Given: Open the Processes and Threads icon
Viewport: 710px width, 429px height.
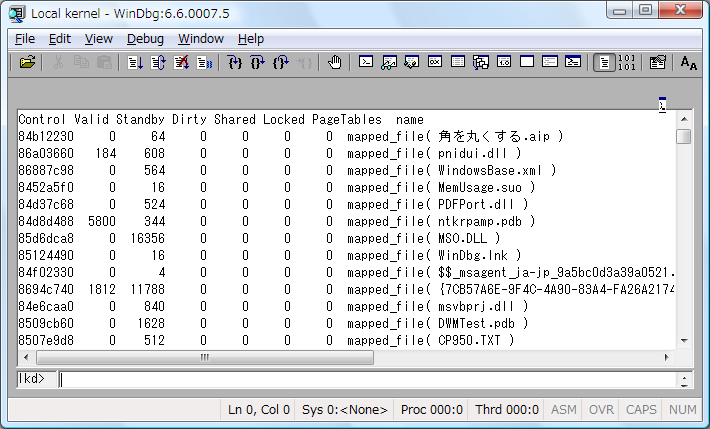Looking at the screenshot, I should [550, 62].
